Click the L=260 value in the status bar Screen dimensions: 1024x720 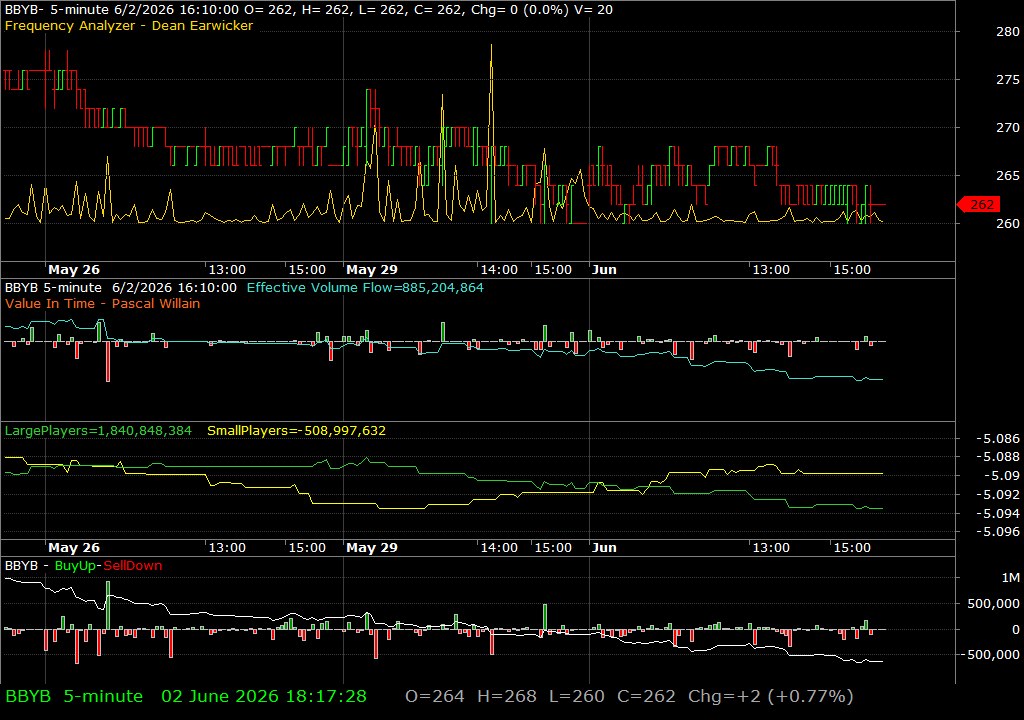tap(577, 696)
